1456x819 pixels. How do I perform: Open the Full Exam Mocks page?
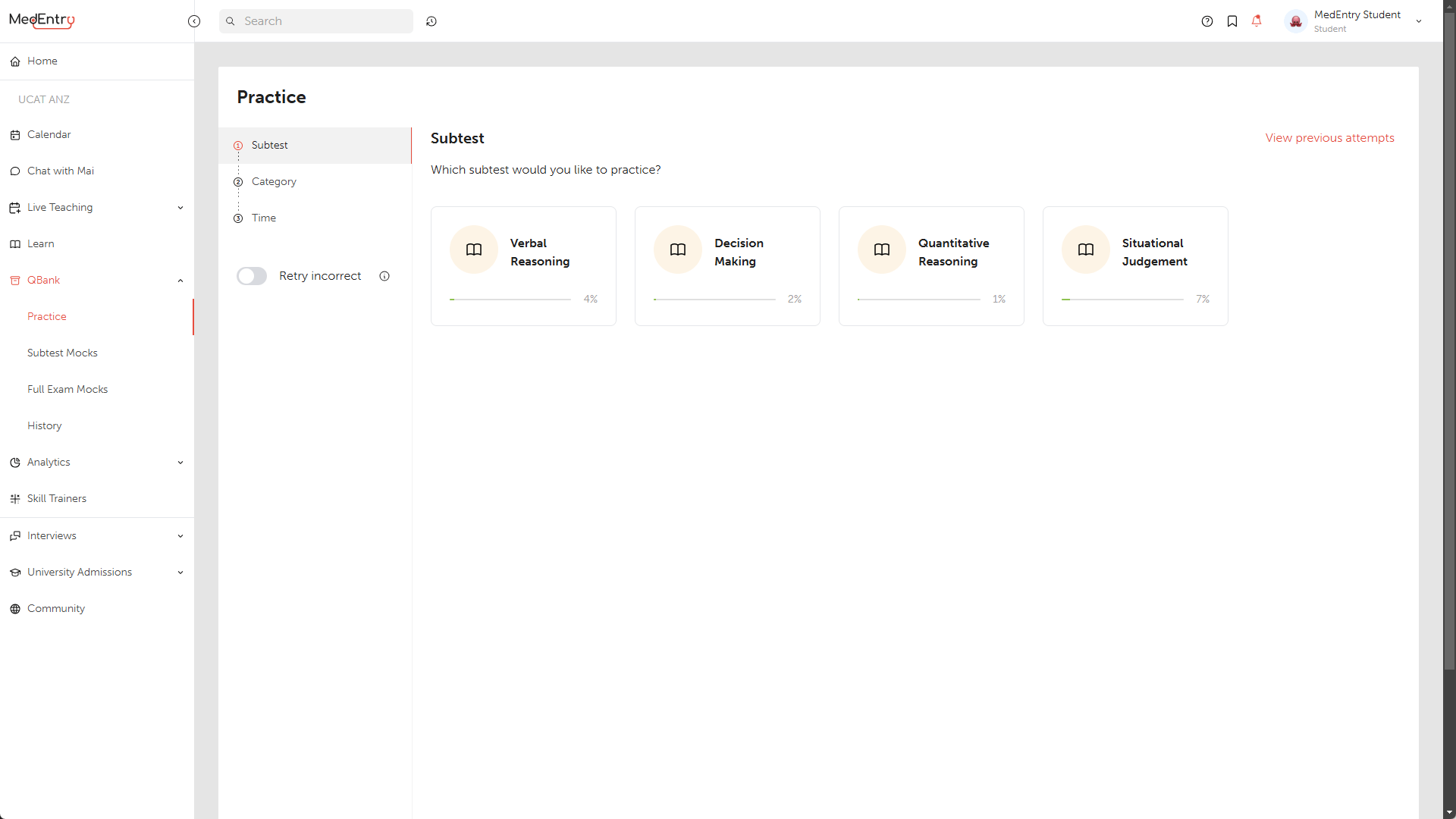pos(67,389)
